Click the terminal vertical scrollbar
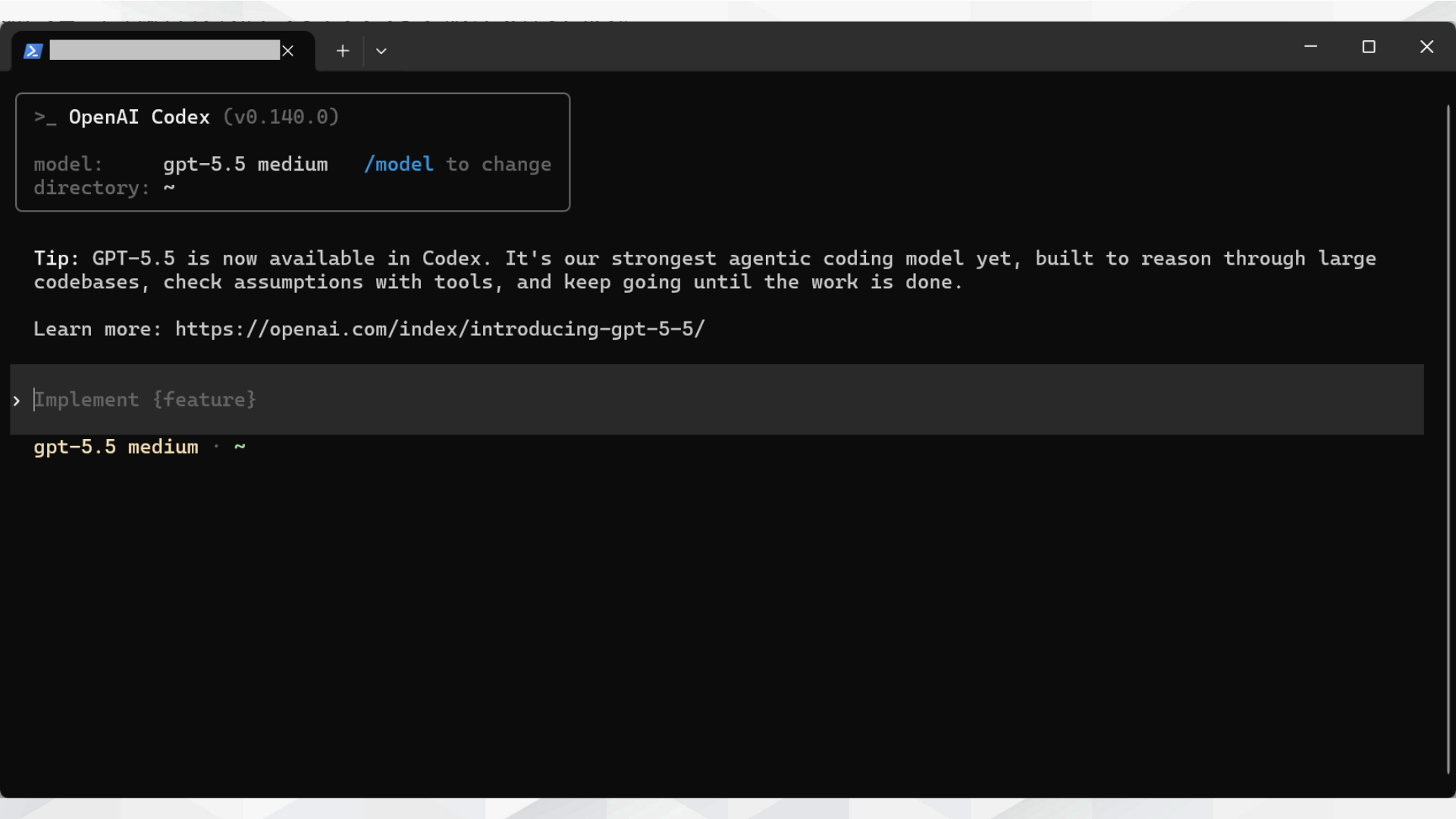The image size is (1456, 819). pyautogui.click(x=1448, y=438)
